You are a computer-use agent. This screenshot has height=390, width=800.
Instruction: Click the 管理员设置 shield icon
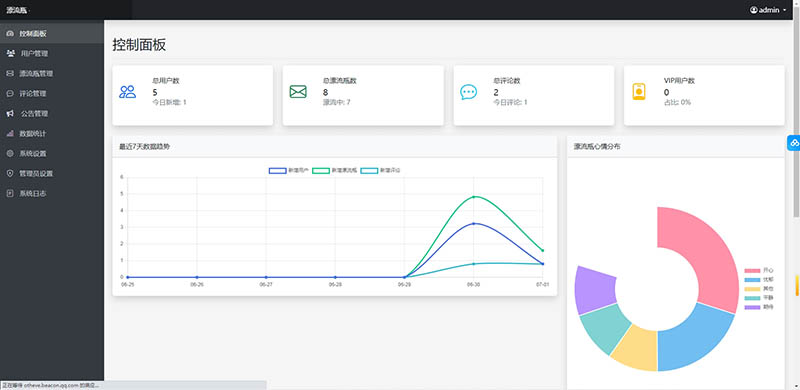tap(10, 174)
